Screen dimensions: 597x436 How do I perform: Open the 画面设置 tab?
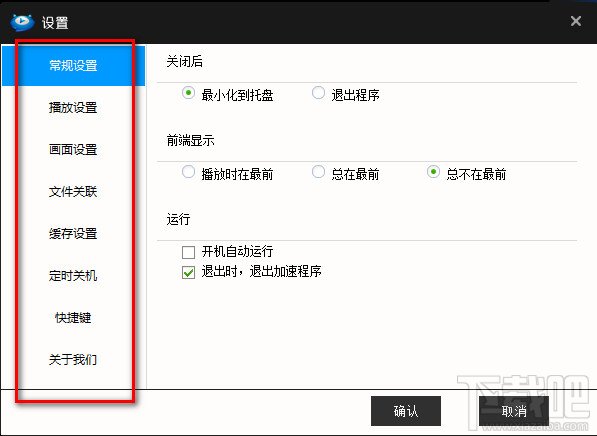click(x=73, y=149)
